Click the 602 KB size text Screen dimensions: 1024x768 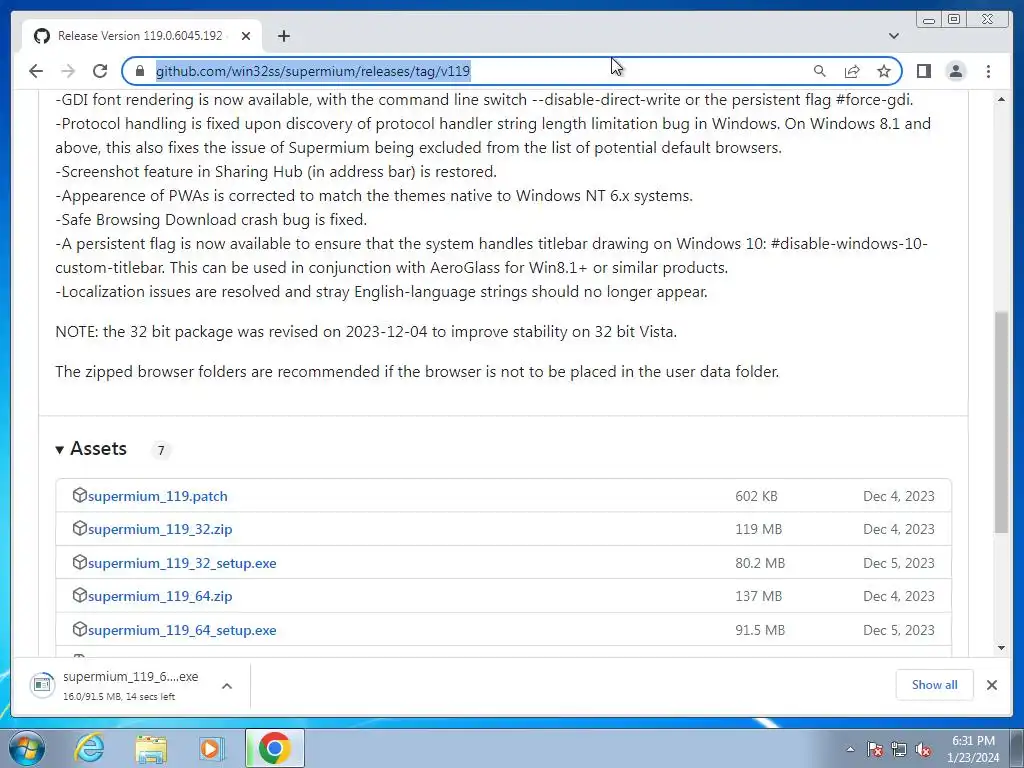click(756, 496)
